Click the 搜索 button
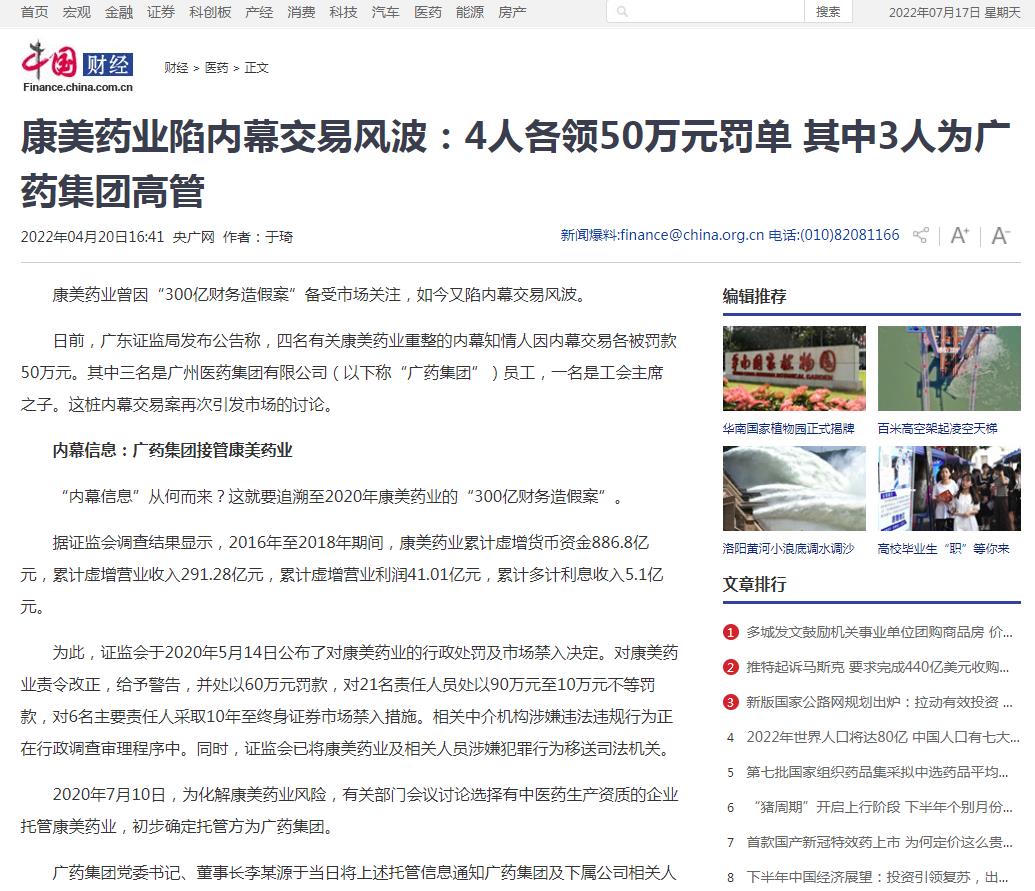 828,11
